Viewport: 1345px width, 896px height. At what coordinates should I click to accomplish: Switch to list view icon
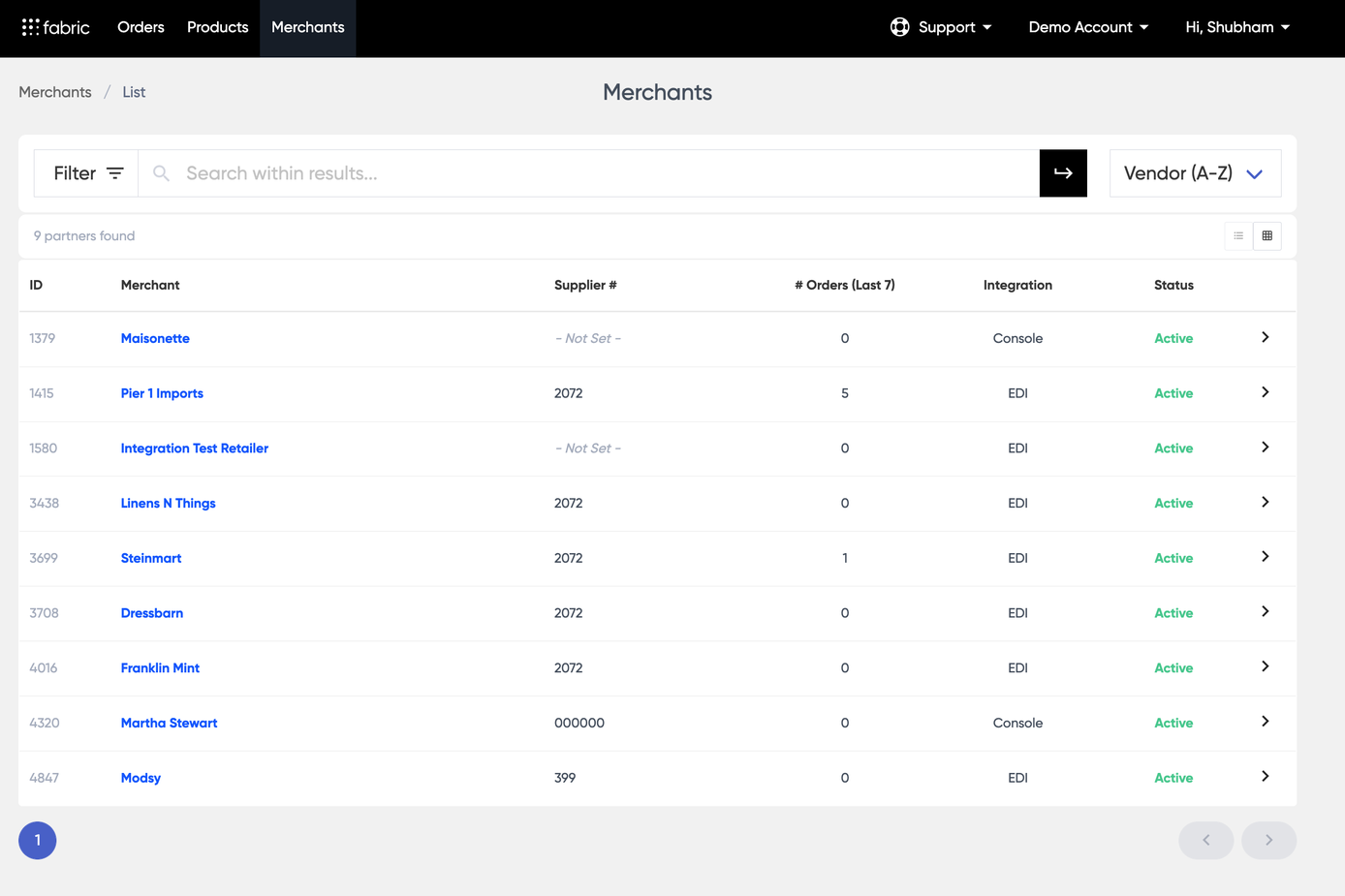point(1238,235)
